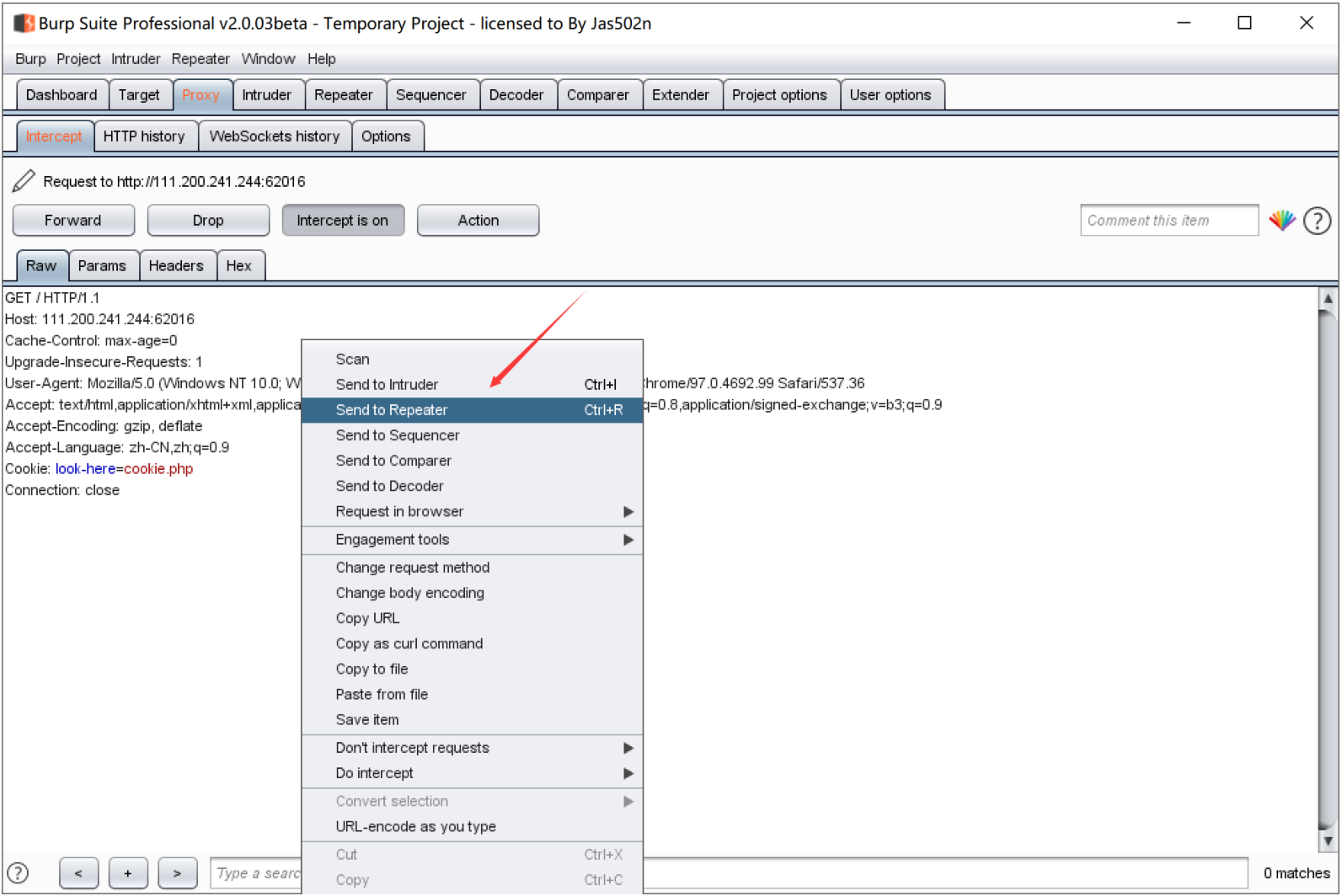The width and height of the screenshot is (1342, 896).
Task: Click the GET / HTTP/1.1 request line
Action: click(x=52, y=298)
